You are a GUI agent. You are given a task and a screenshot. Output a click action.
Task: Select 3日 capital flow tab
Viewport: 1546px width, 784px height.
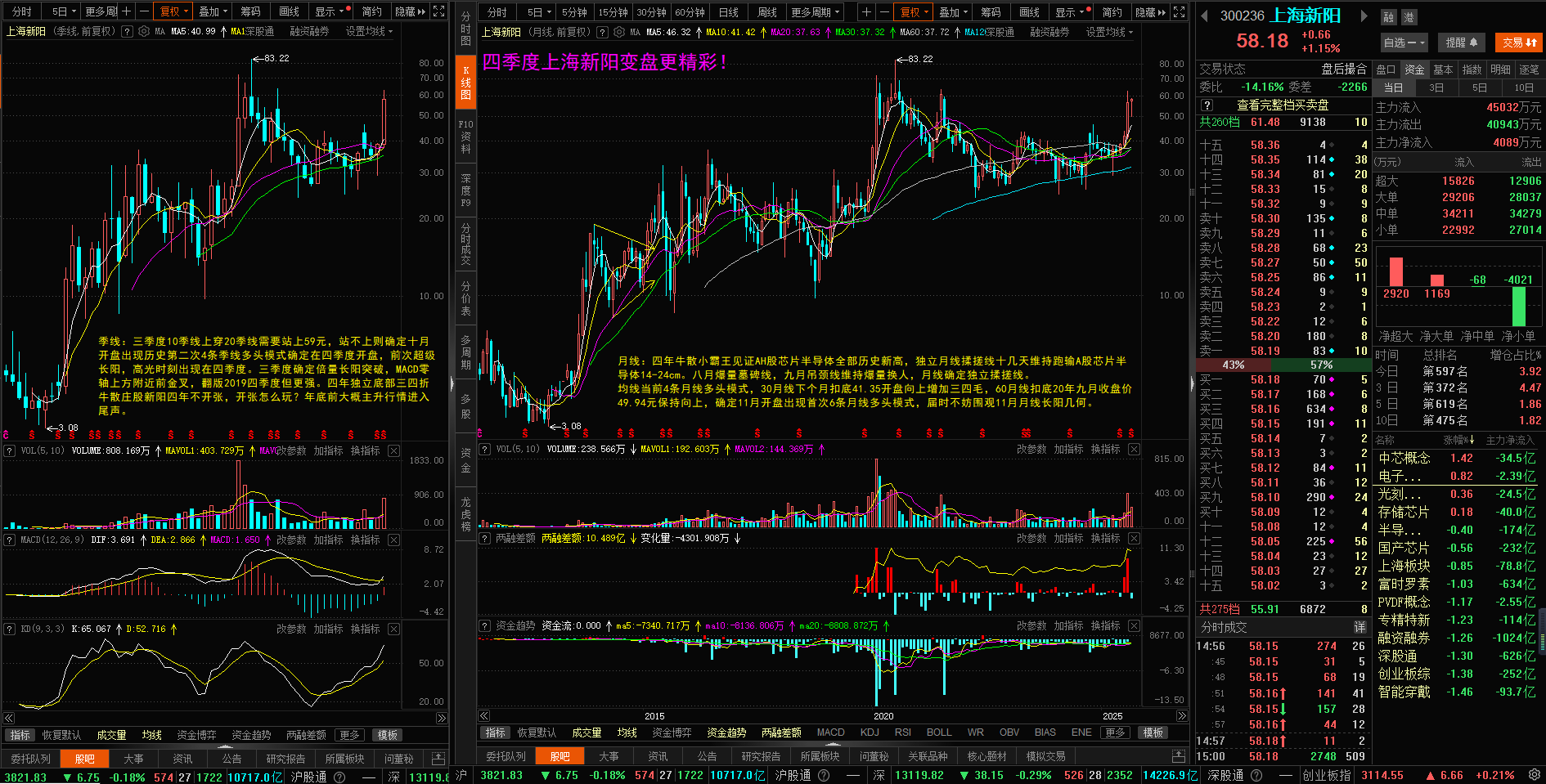tap(1436, 87)
